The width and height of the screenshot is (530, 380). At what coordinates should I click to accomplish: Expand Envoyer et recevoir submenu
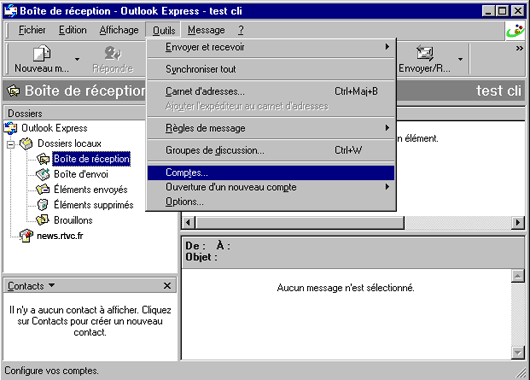(271, 47)
